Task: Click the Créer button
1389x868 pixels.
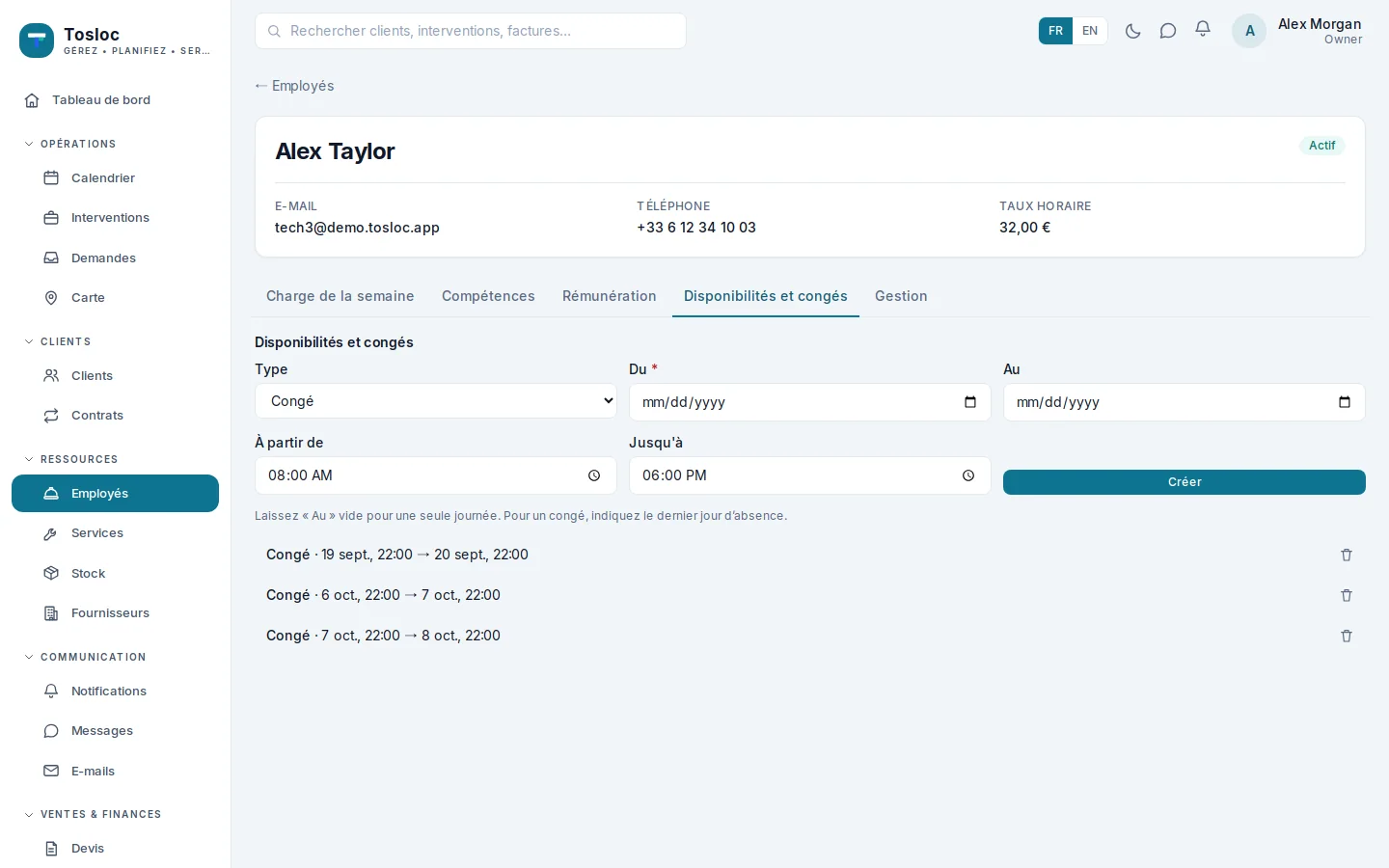Action: pos(1185,482)
